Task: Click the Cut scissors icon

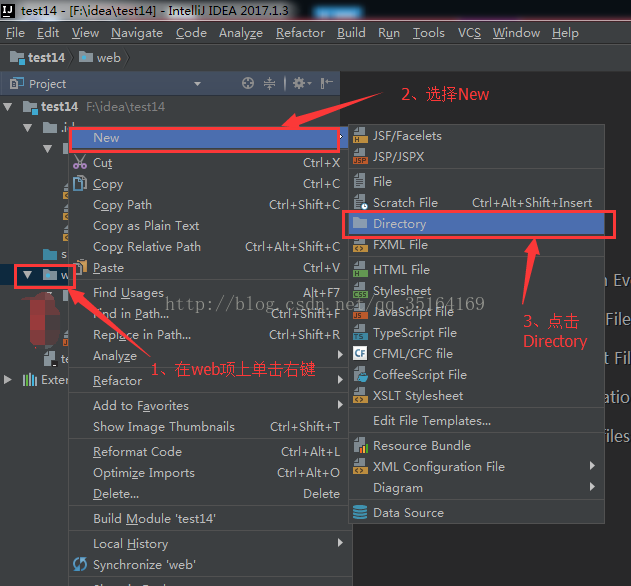Action: (80, 162)
